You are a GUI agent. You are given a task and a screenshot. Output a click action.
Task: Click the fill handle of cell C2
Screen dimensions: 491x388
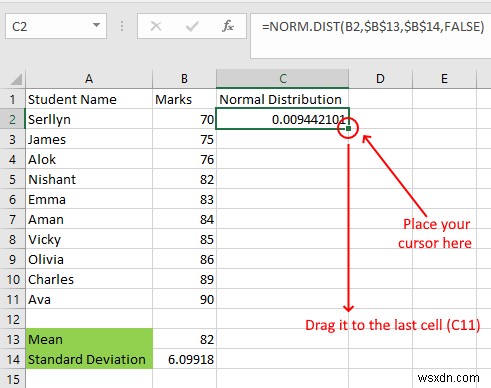point(348,128)
